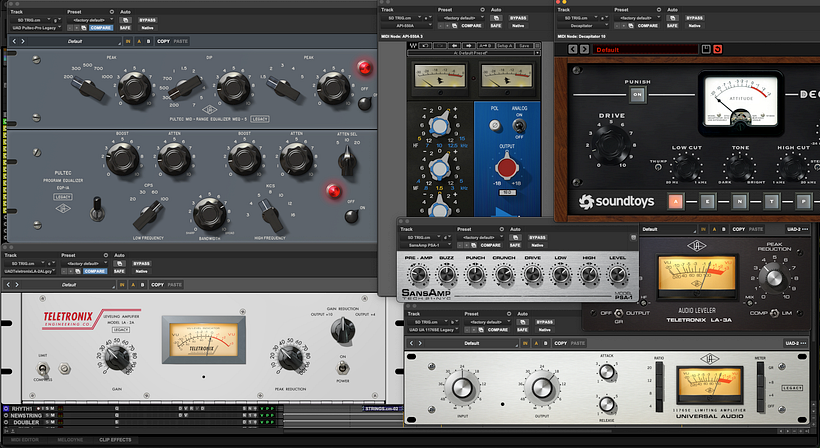Click the Waves Setup A button
The width and height of the screenshot is (820, 448).
505,46
